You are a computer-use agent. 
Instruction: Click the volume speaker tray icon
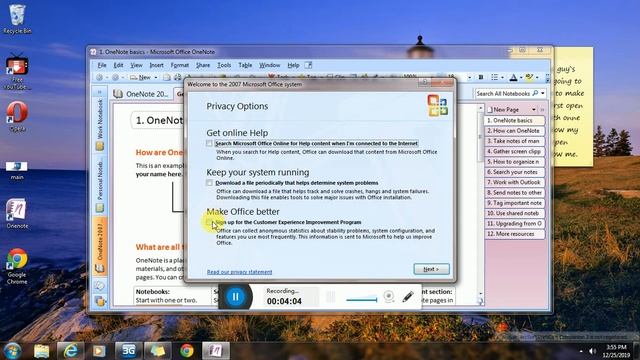pos(592,351)
